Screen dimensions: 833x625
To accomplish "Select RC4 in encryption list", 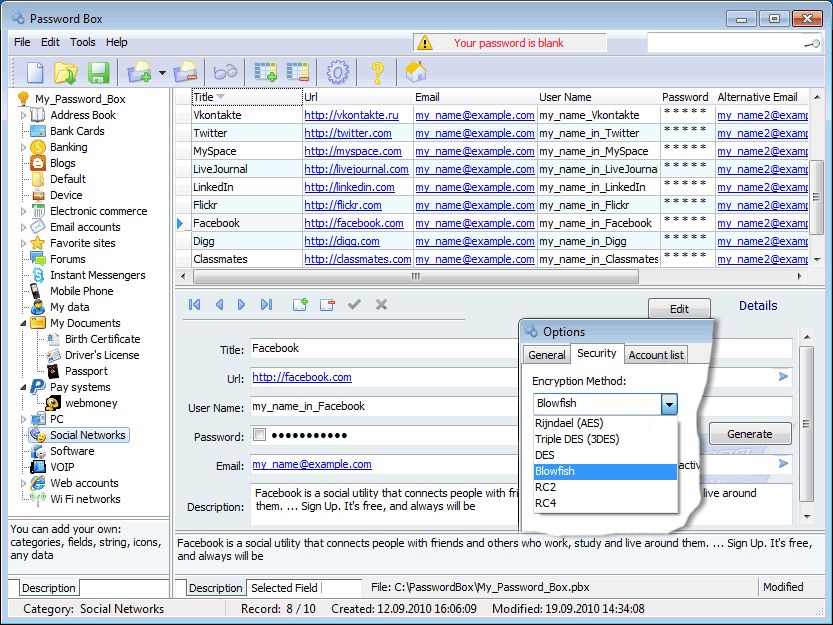I will click(606, 503).
